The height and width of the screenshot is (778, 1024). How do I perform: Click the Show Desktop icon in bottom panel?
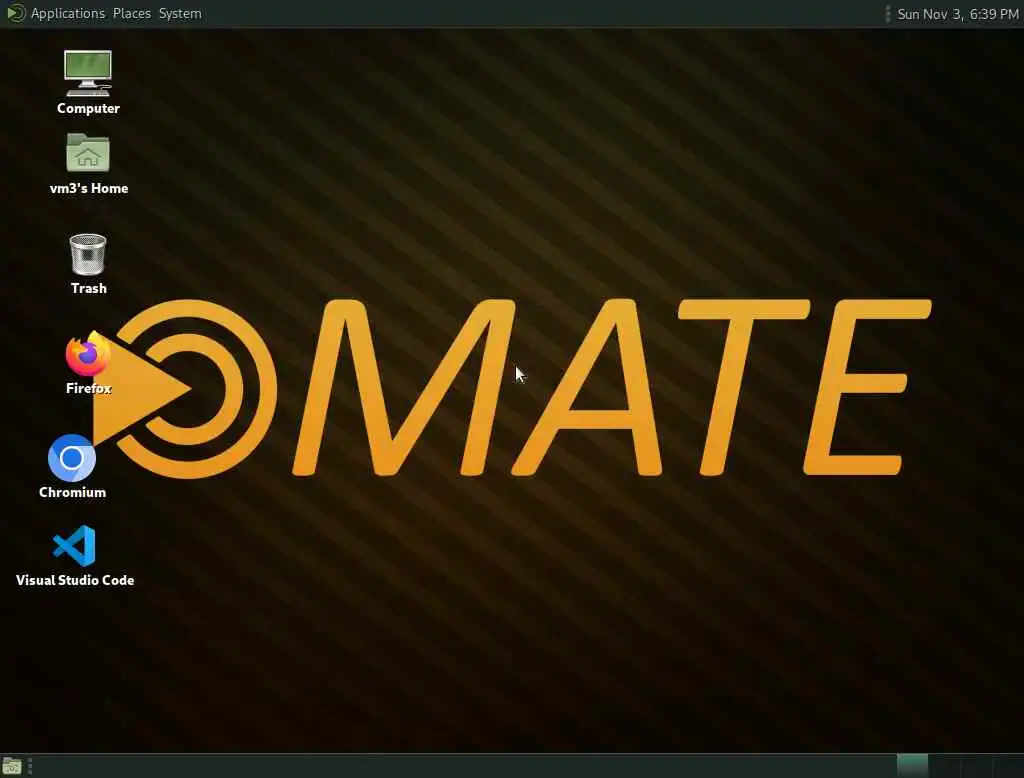point(12,766)
